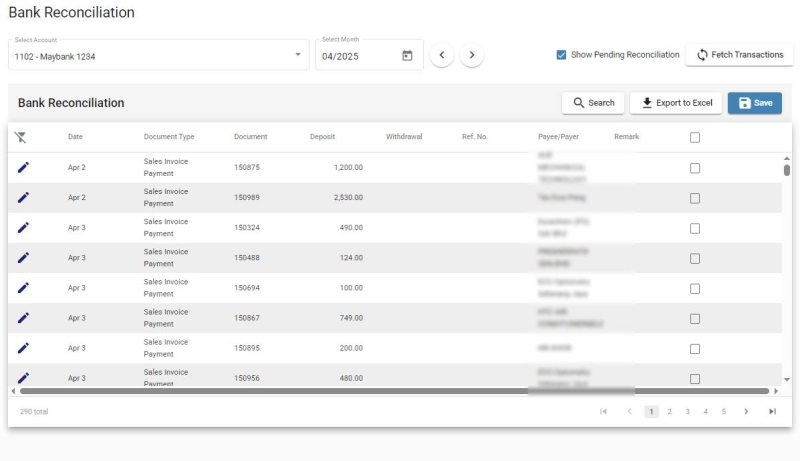Select deposit amount 749.00
Screen dimensions: 800x461
[x=351, y=318]
